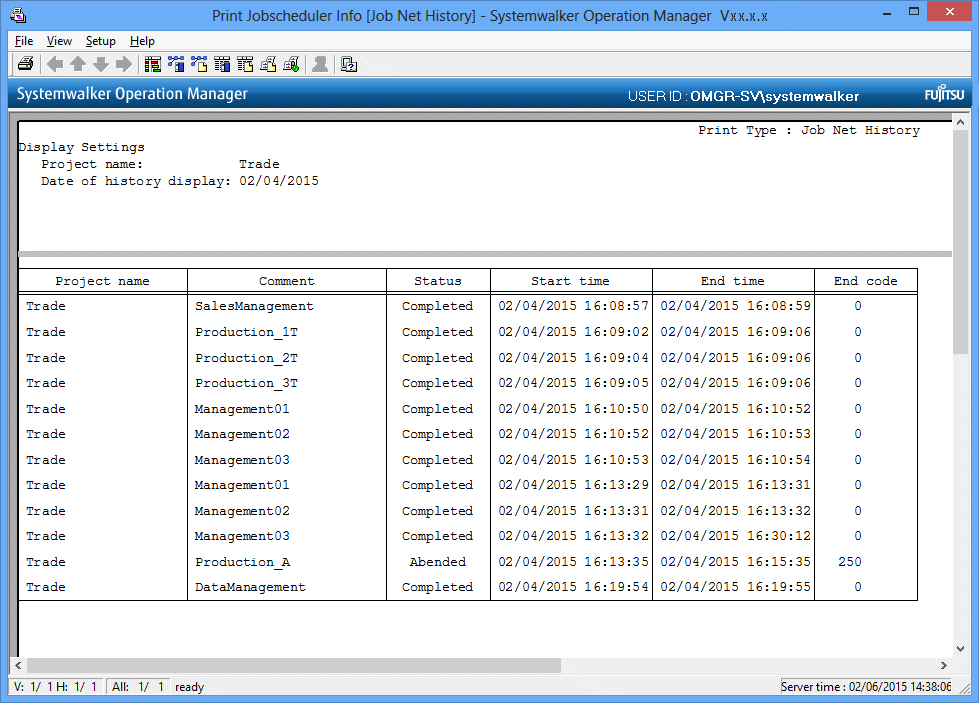Click the yellow page with green check icon
The image size is (979, 703).
pyautogui.click(x=291, y=65)
